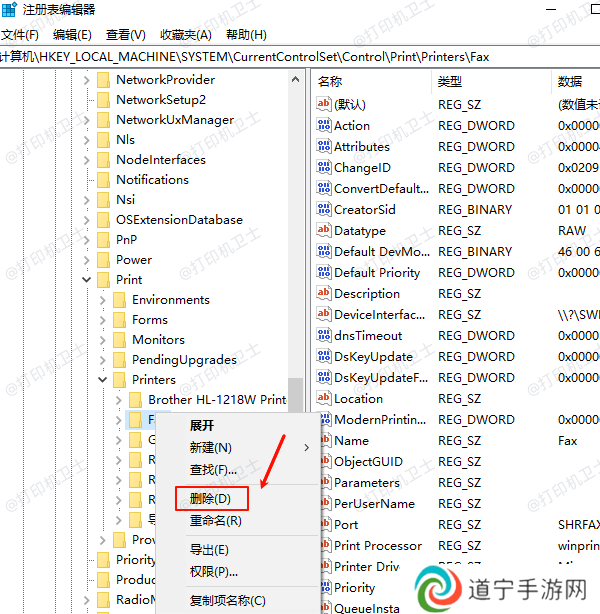The width and height of the screenshot is (600, 614).
Task: Click the registry path address bar
Action: coord(300,57)
